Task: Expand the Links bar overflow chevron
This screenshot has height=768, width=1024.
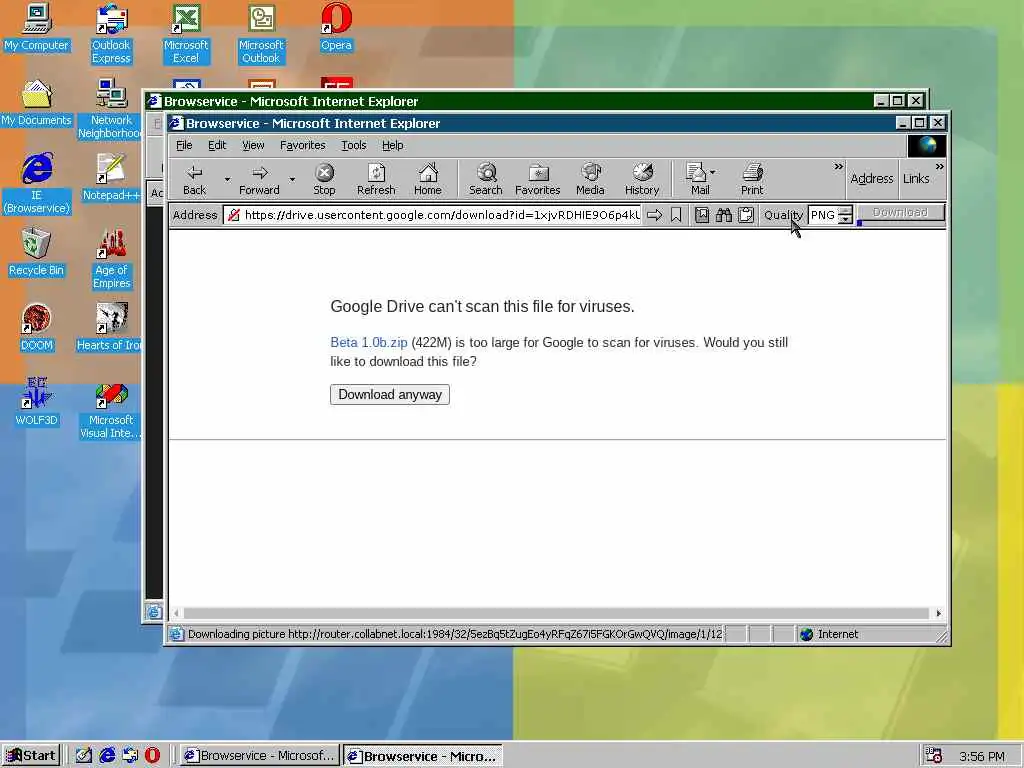Action: tap(939, 167)
